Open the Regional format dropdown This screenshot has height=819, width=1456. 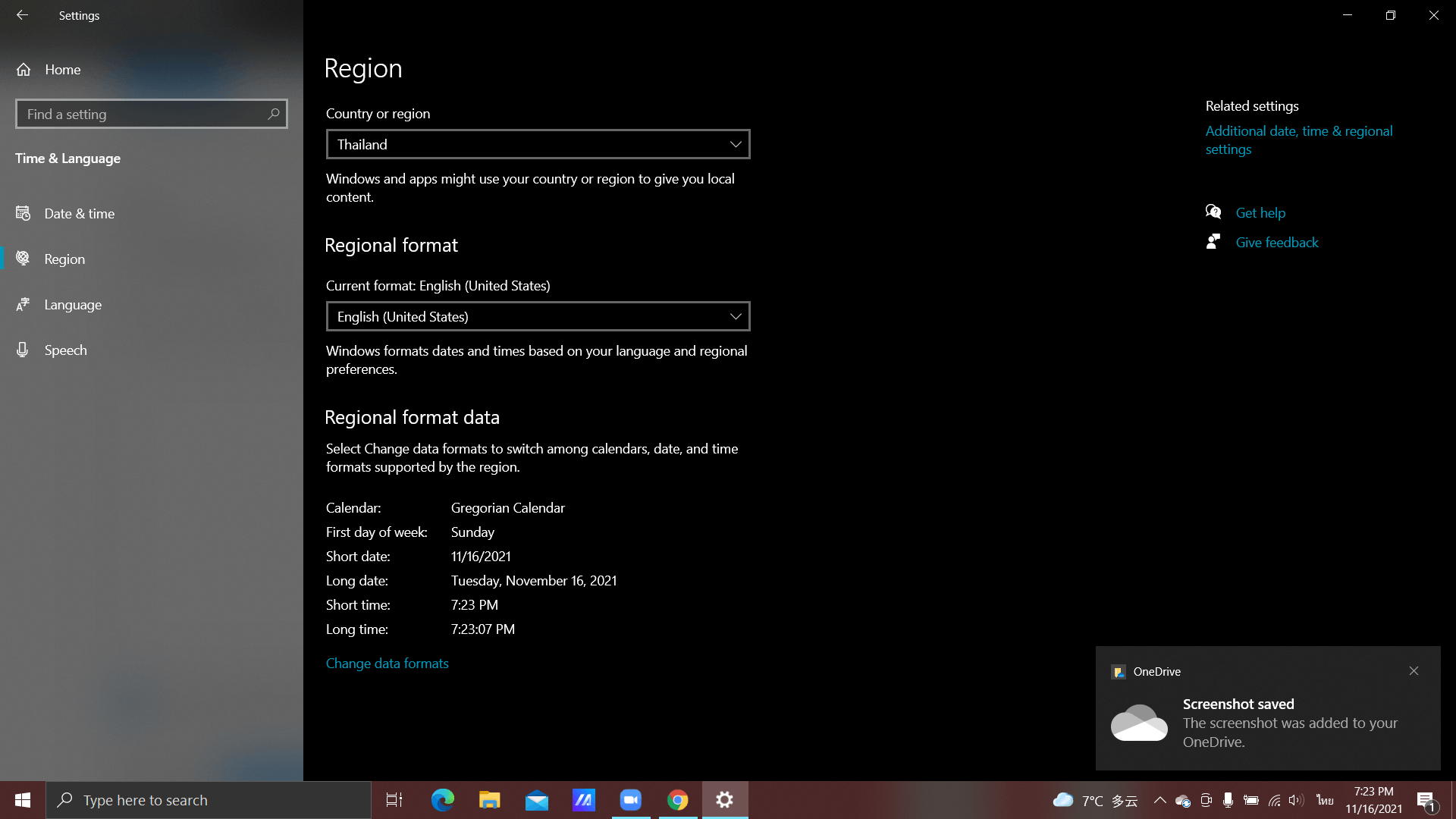tap(538, 316)
